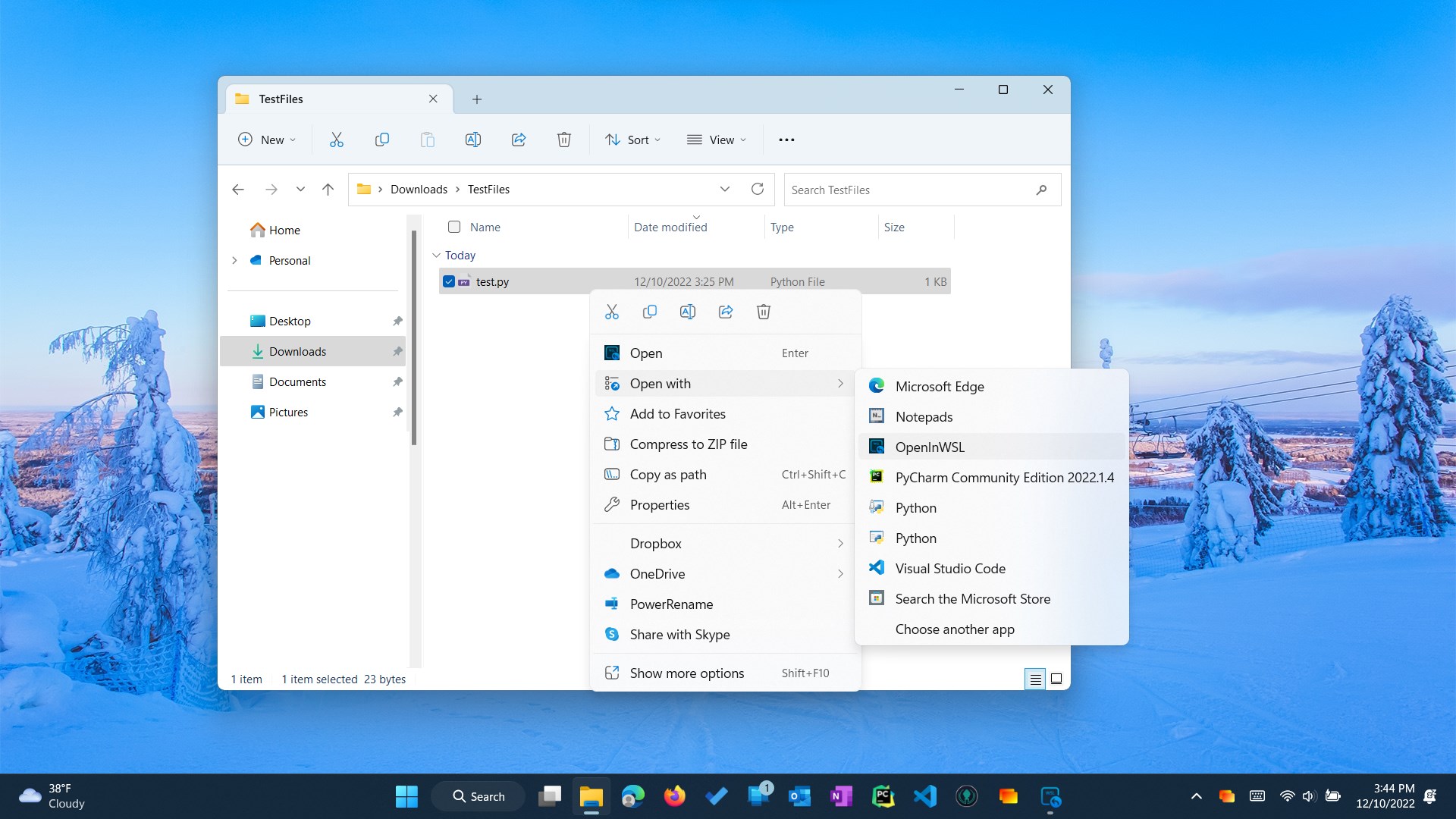Open Visual Studio Code from the taskbar
The image size is (1456, 819).
pyautogui.click(x=925, y=796)
